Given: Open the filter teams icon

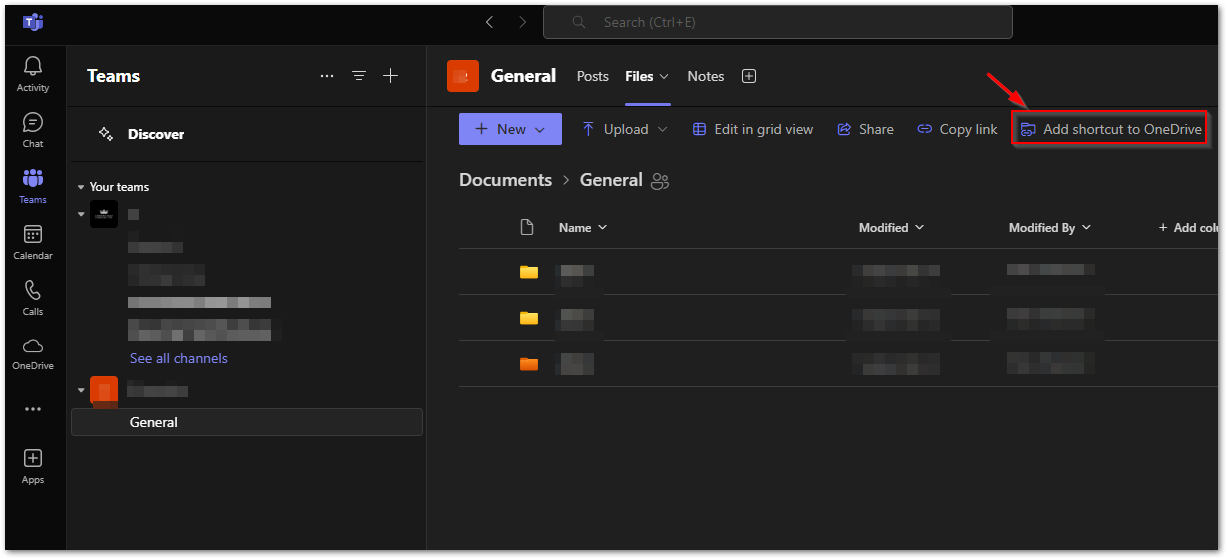Looking at the screenshot, I should point(359,76).
